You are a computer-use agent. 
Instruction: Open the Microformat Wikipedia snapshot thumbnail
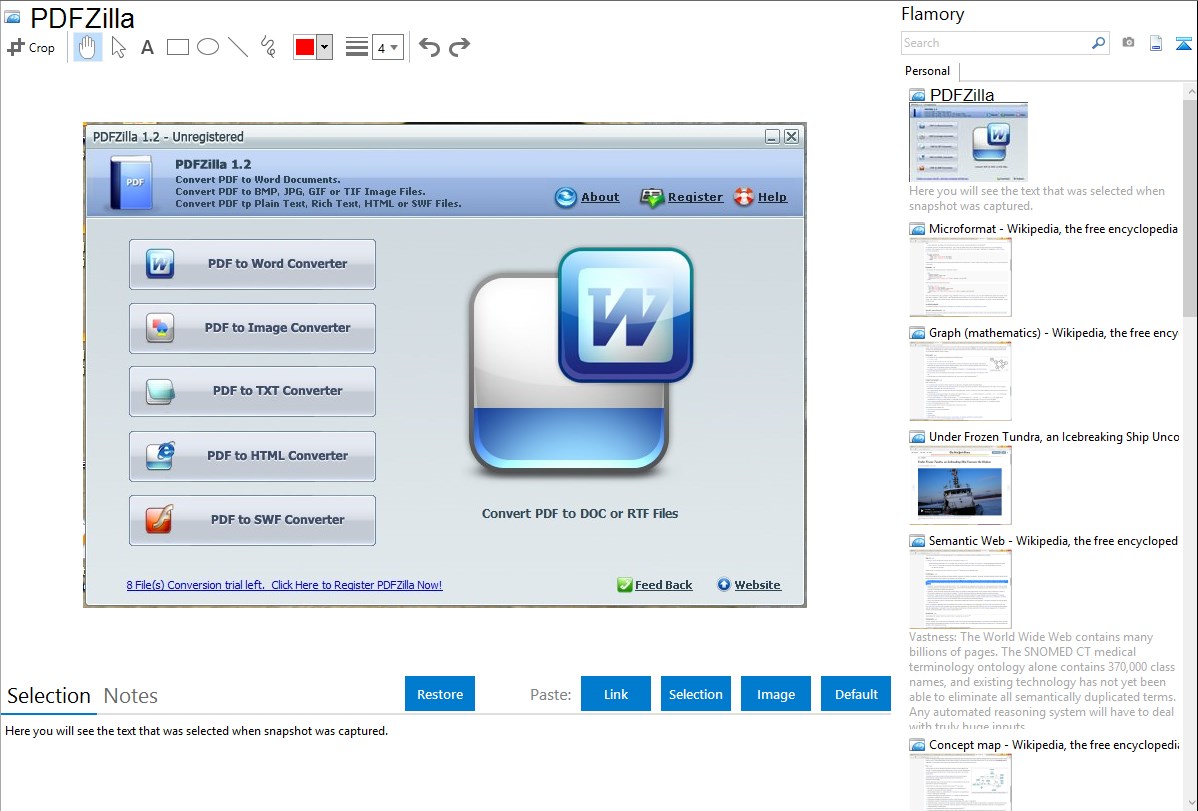[960, 277]
